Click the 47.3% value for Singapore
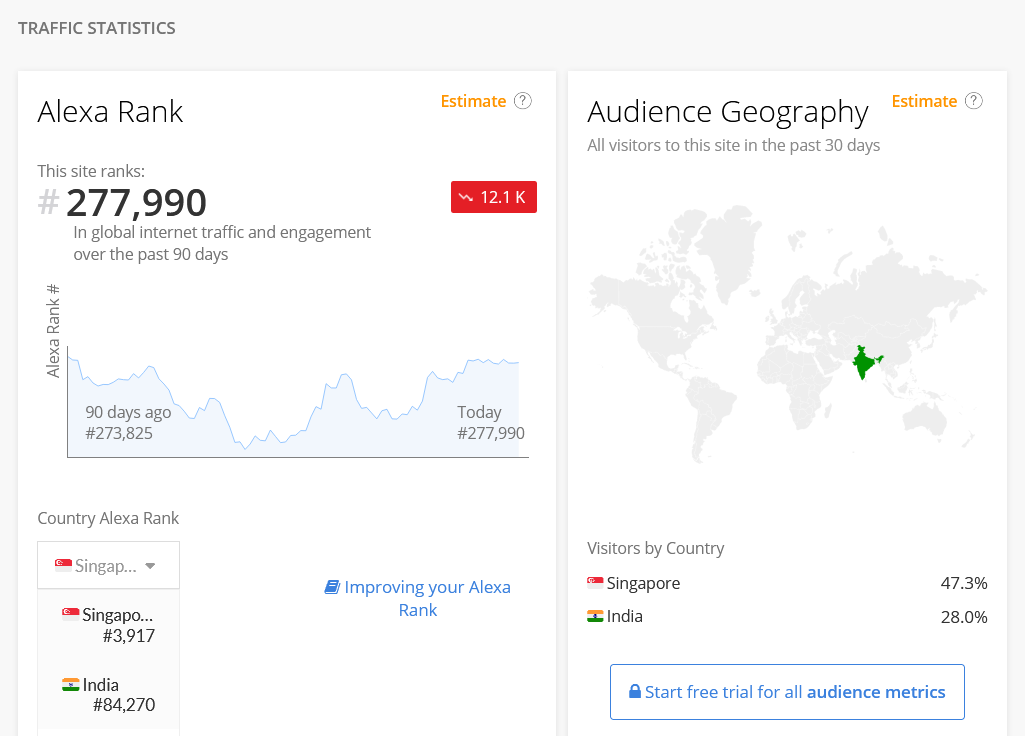 click(x=963, y=583)
